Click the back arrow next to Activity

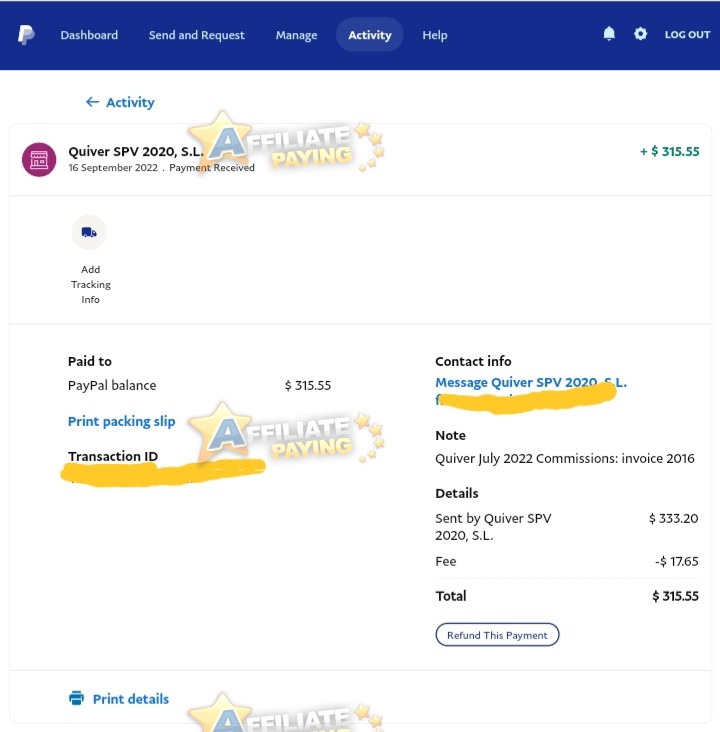point(92,102)
